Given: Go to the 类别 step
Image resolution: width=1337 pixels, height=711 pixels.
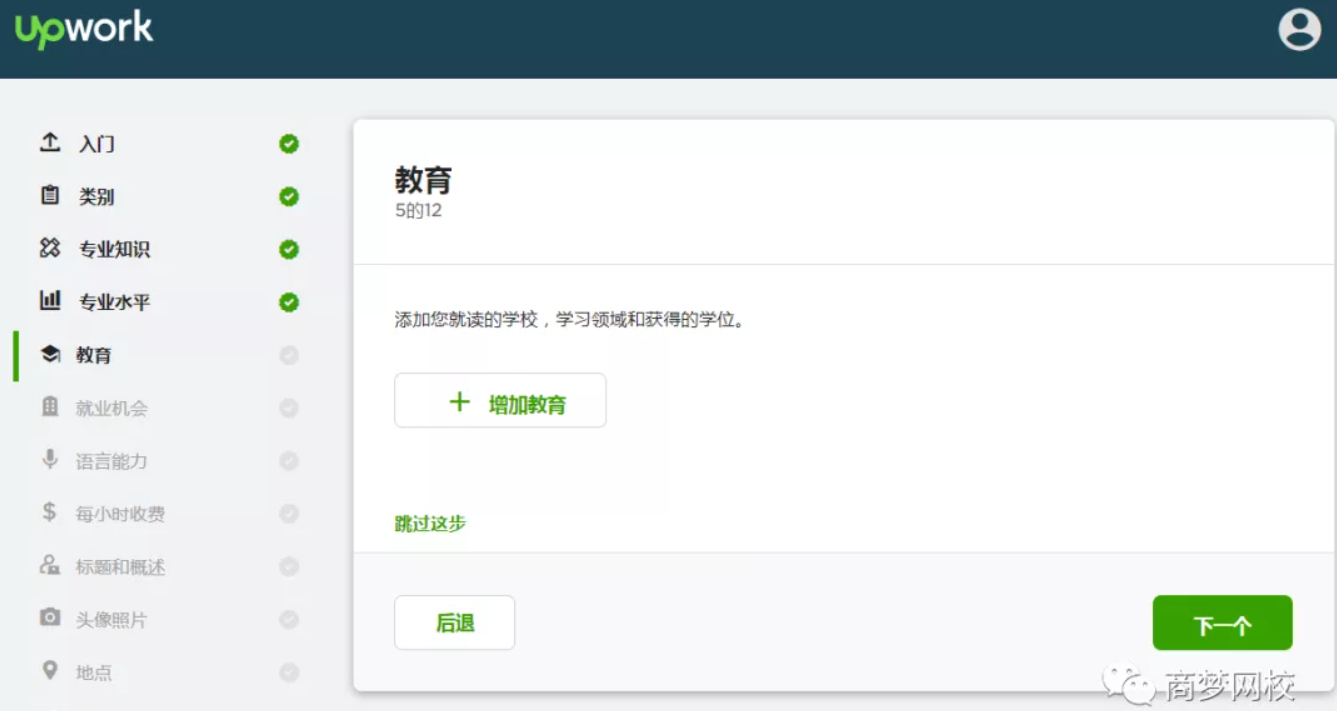Looking at the screenshot, I should point(97,197).
